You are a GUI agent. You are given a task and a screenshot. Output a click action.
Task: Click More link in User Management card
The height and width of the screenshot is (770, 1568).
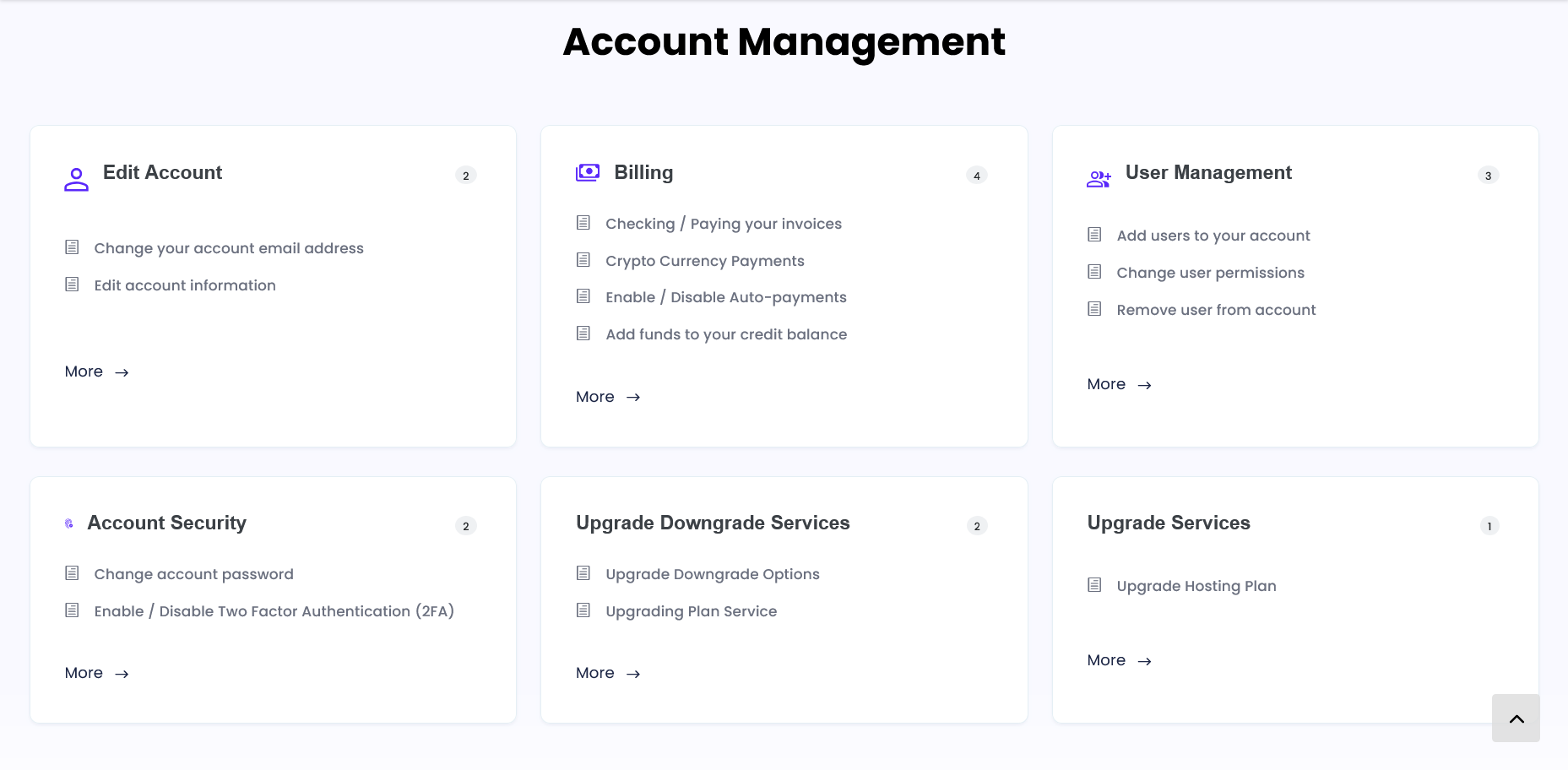1120,384
